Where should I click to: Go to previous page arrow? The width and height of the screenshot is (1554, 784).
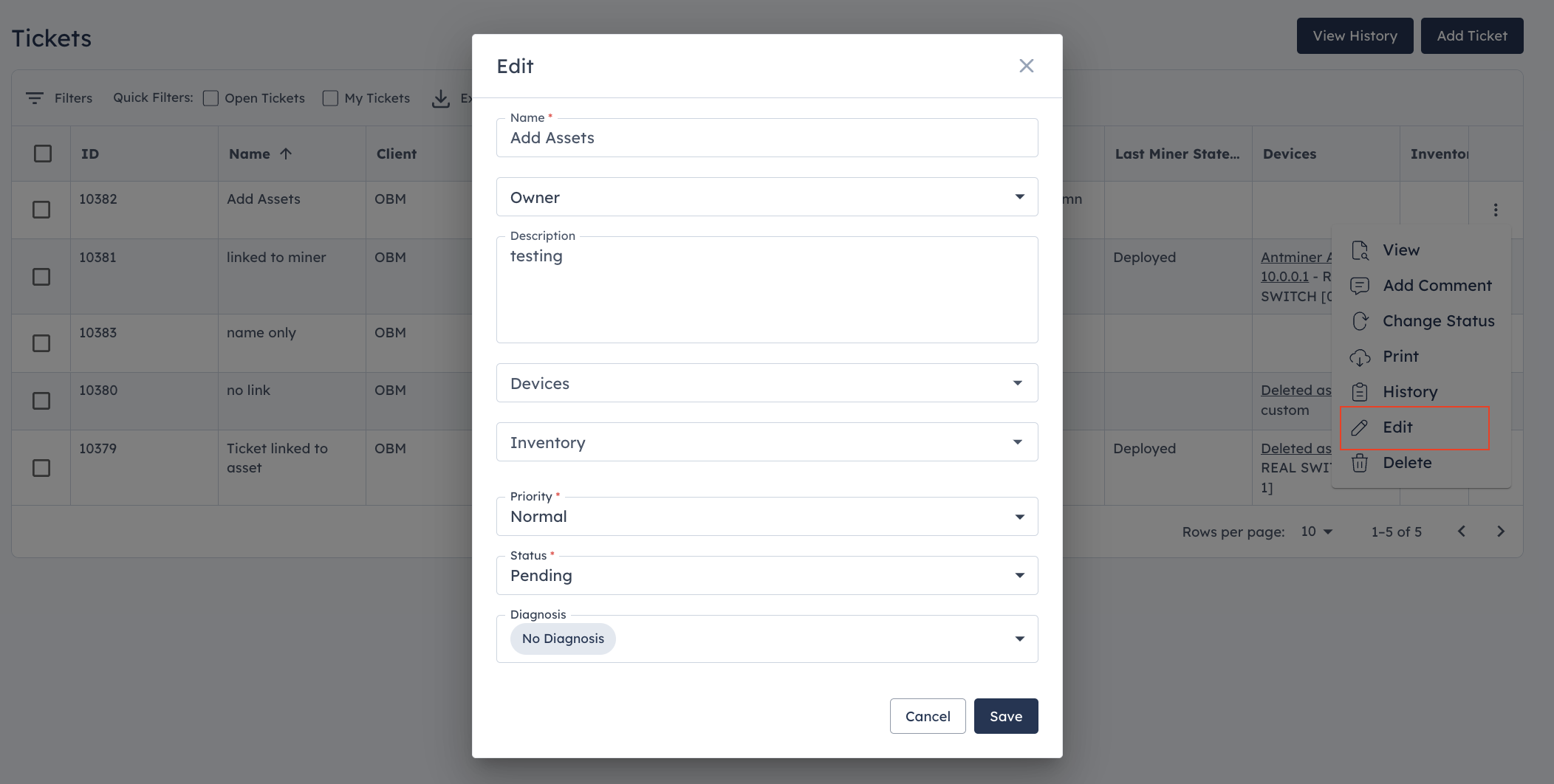tap(1461, 532)
